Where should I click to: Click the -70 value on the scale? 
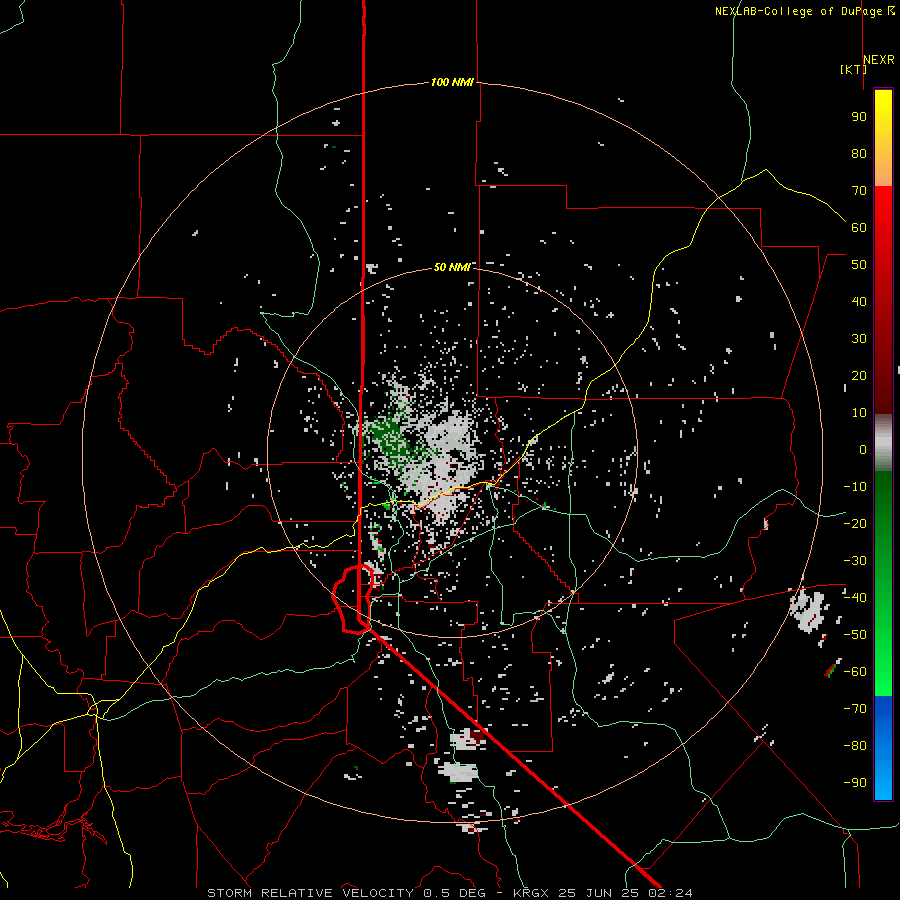(855, 709)
